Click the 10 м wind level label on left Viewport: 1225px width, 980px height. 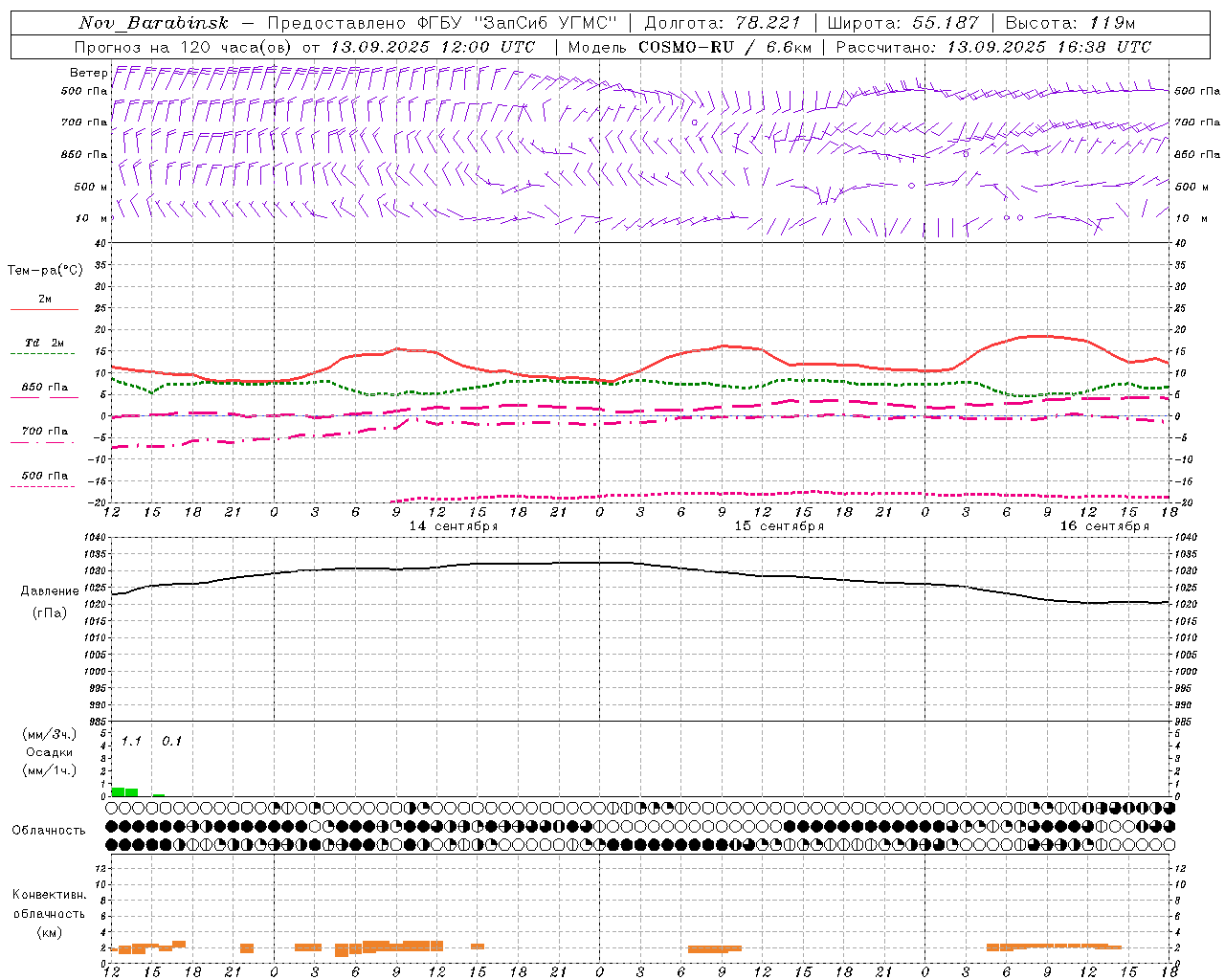click(91, 218)
